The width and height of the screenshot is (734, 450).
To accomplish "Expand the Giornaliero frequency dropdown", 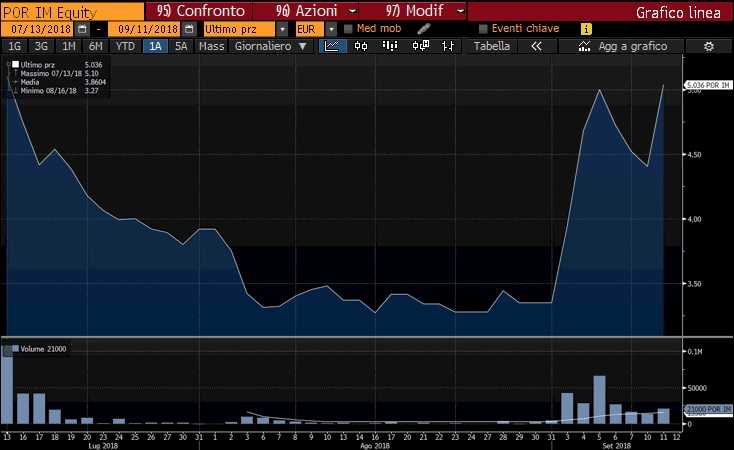I will 302,46.
